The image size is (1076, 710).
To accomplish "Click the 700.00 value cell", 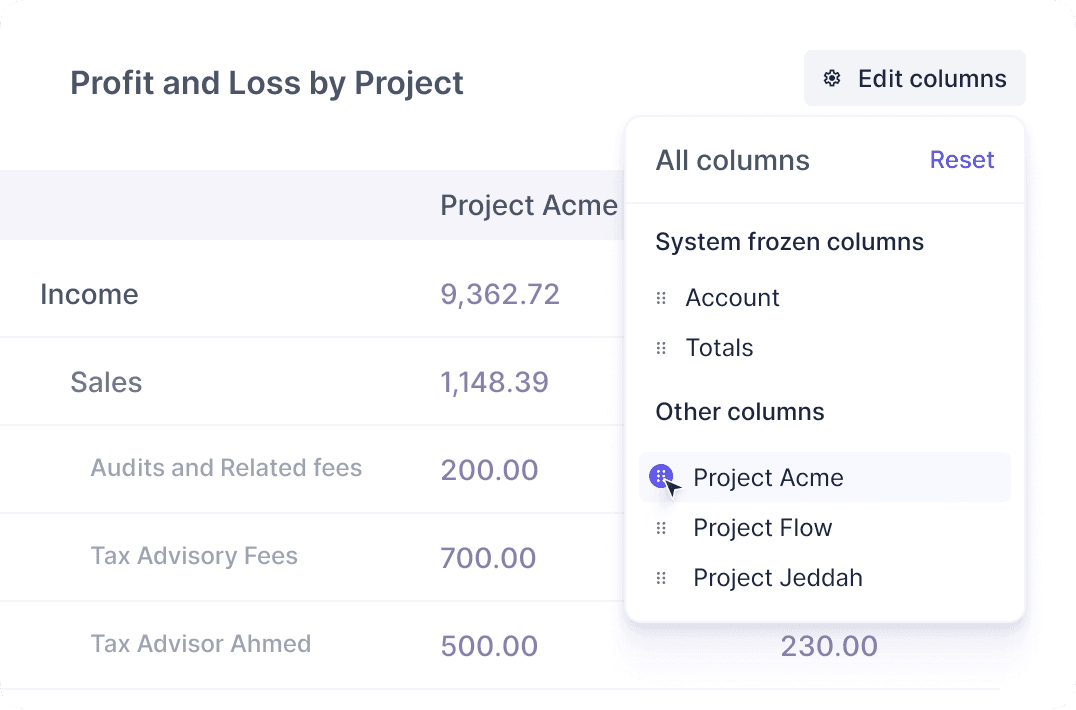I will coord(488,558).
